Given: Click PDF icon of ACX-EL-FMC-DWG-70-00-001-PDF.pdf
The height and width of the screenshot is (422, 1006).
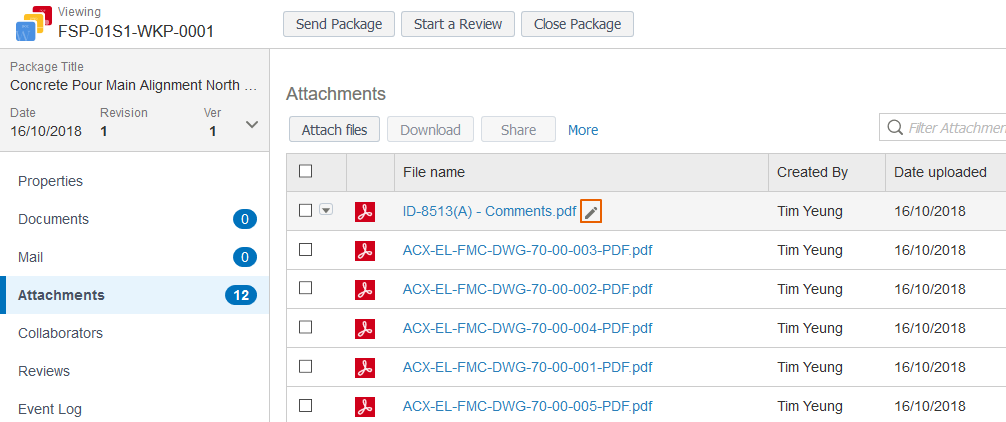Looking at the screenshot, I should click(x=365, y=367).
